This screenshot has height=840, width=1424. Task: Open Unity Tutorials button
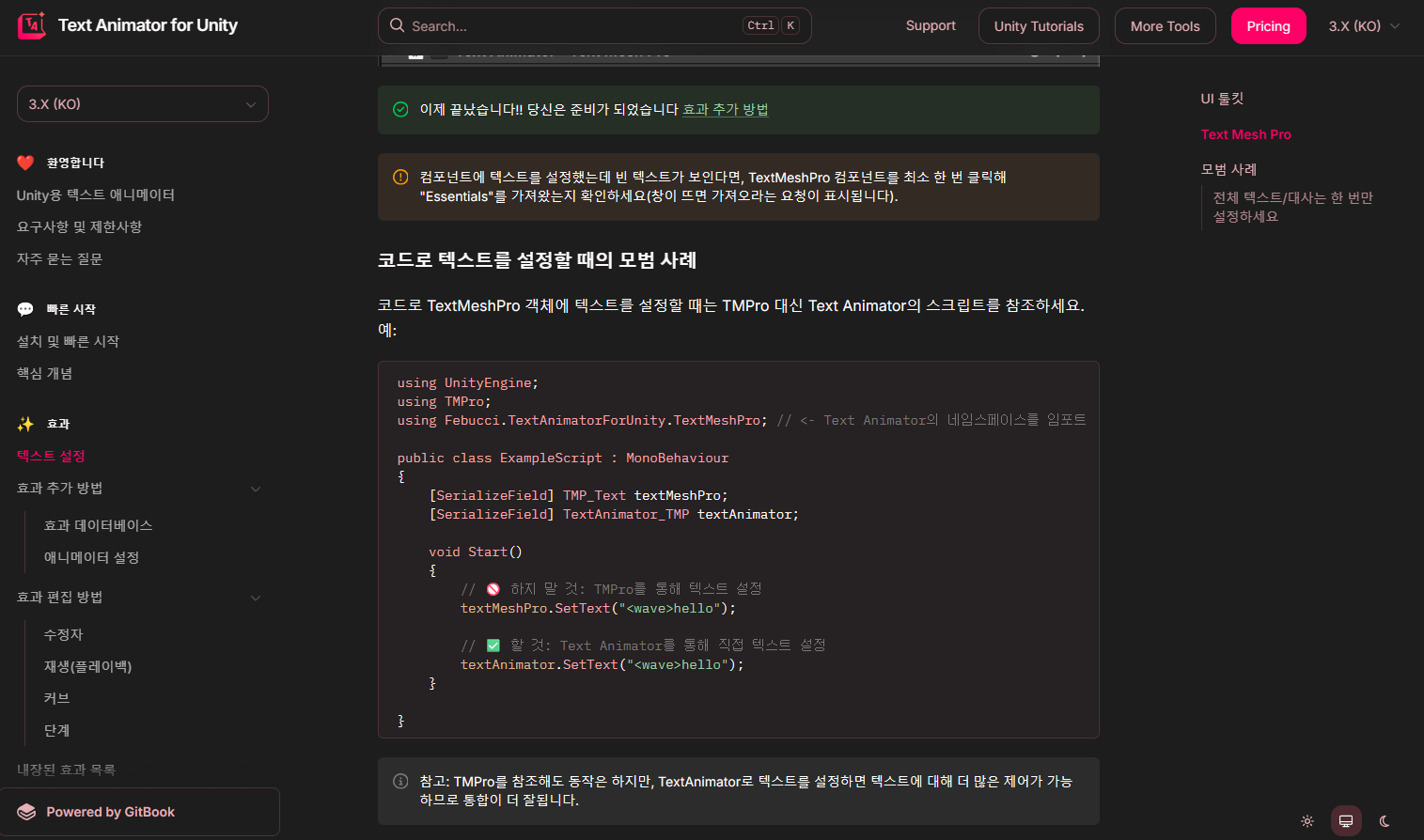coord(1039,26)
